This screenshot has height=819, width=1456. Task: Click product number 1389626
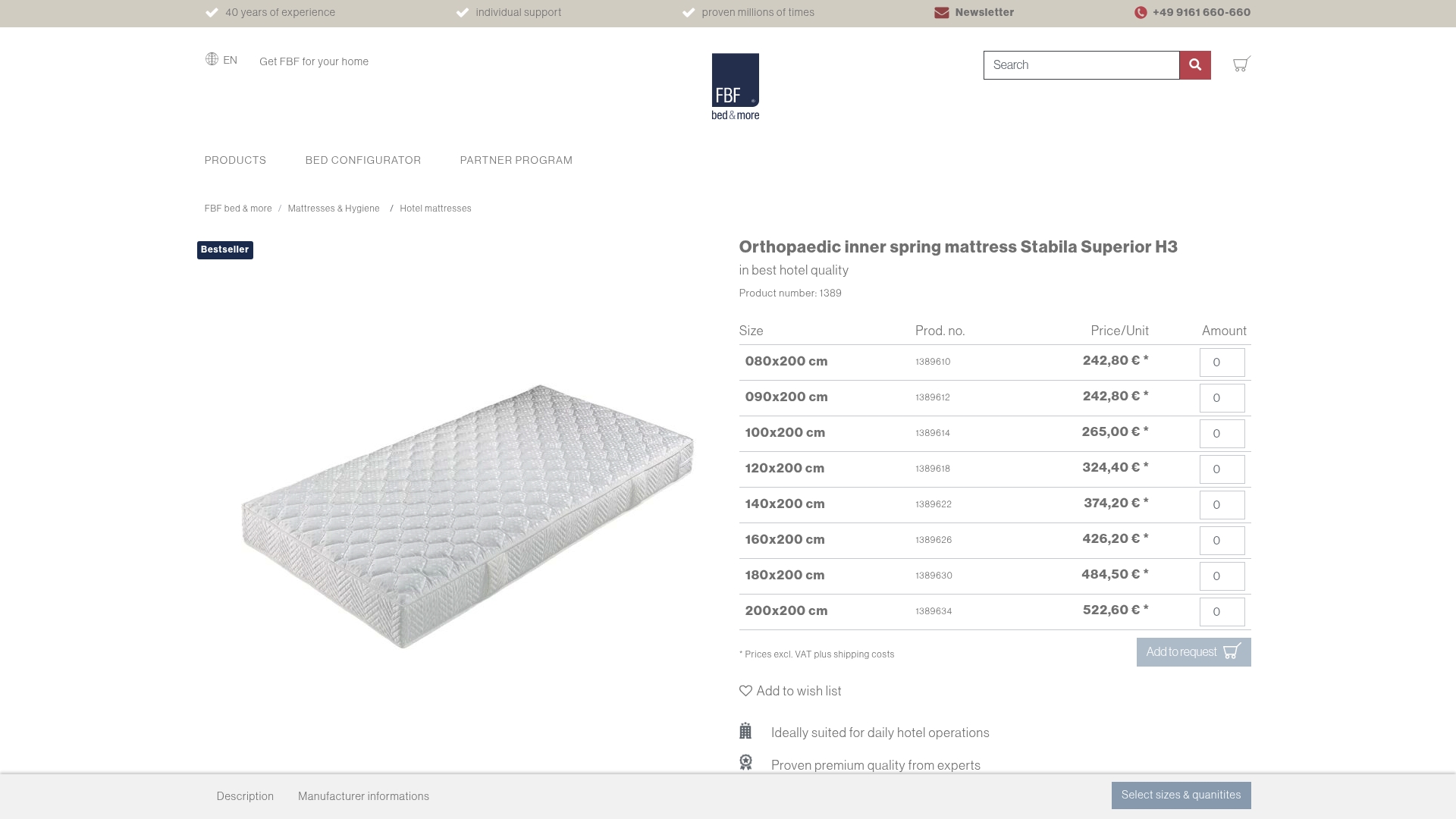tap(934, 541)
